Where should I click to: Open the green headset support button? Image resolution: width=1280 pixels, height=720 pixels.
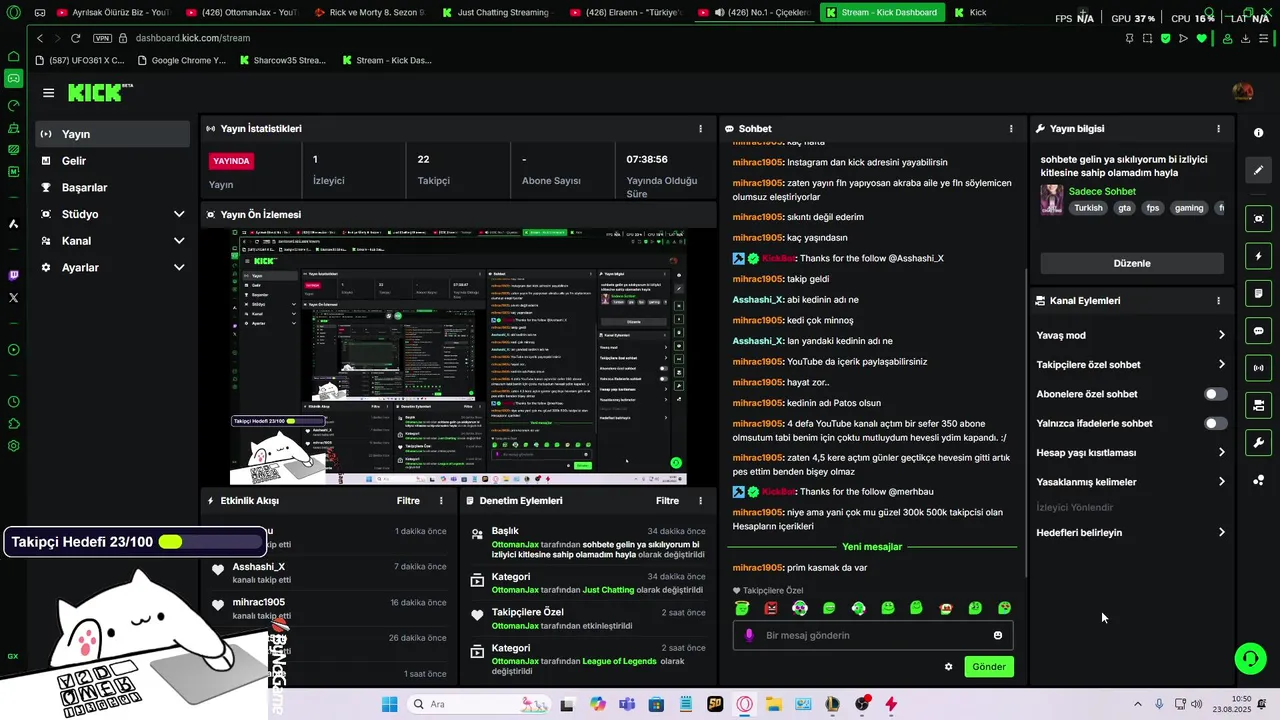[1250, 658]
